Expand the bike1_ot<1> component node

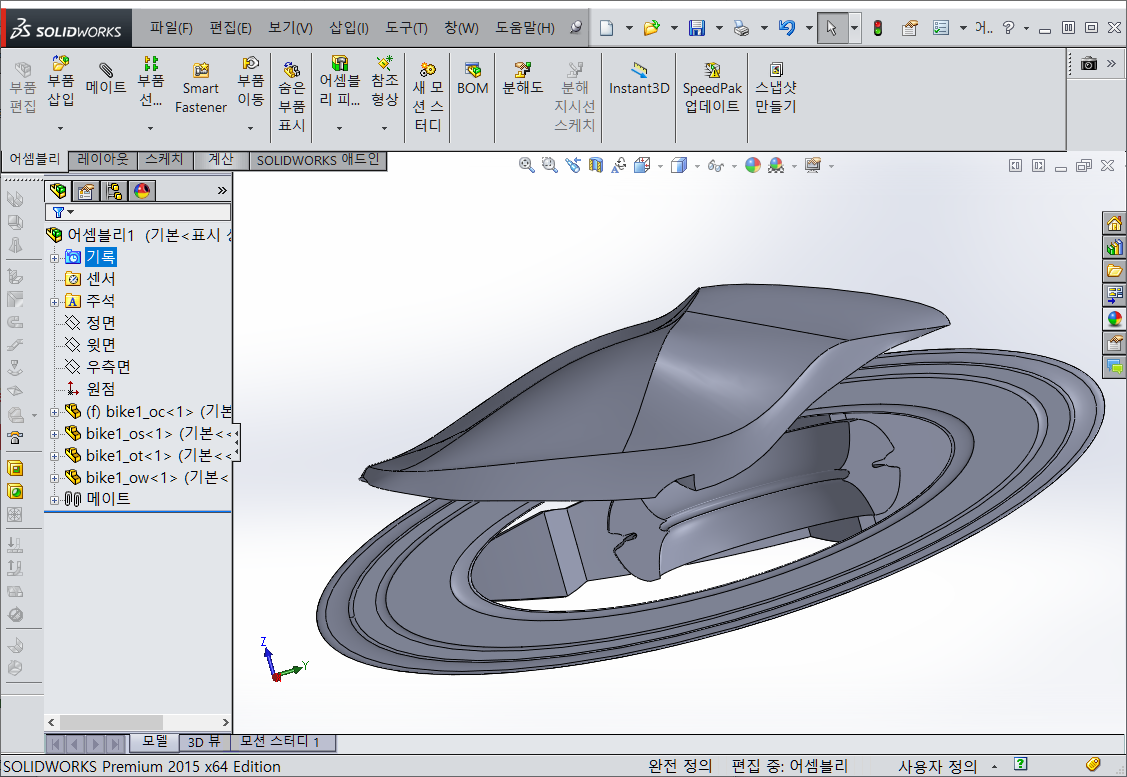[x=54, y=456]
